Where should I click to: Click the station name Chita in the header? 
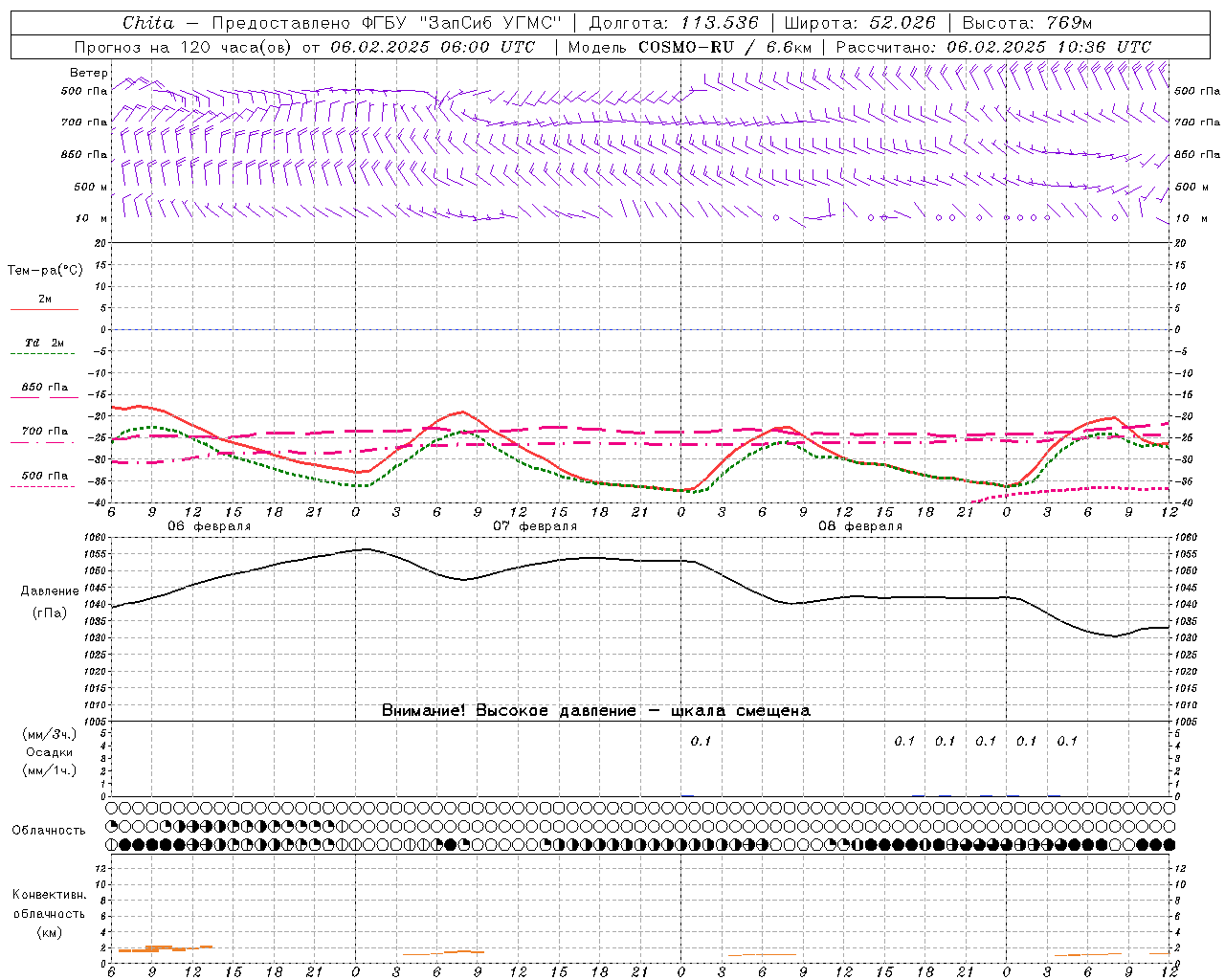pyautogui.click(x=148, y=23)
